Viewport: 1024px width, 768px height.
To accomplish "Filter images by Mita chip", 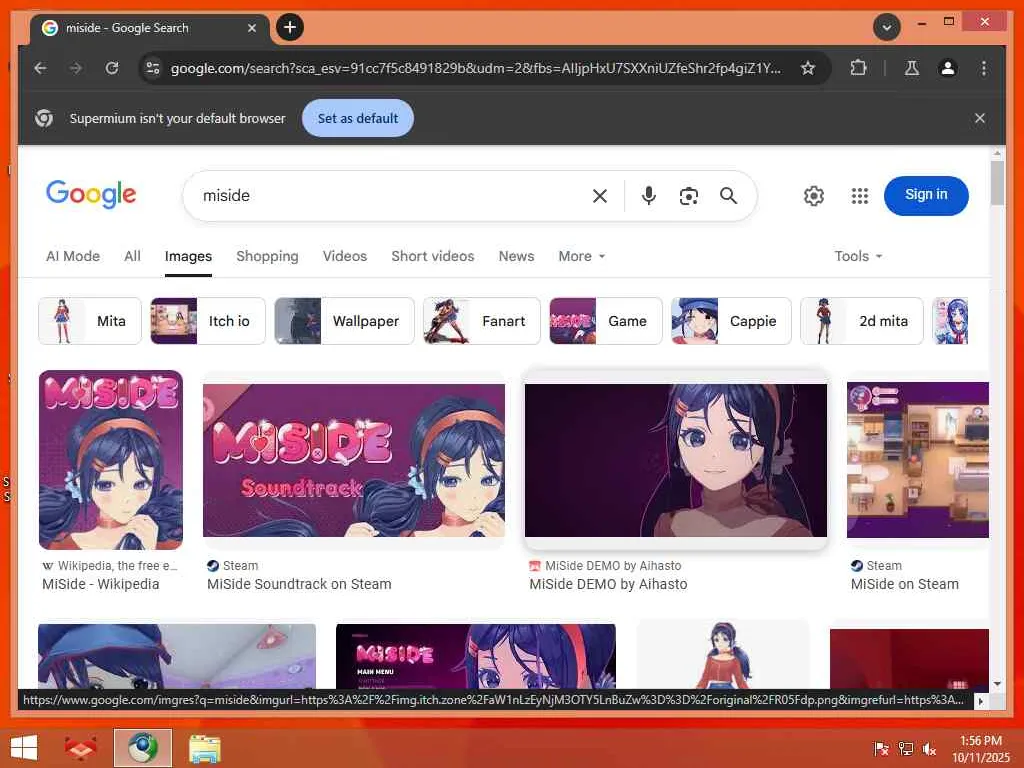I will (90, 321).
